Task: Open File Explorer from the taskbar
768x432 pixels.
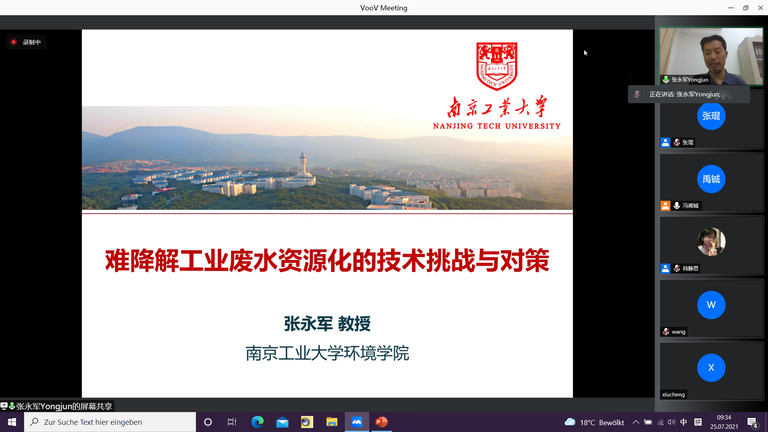Action: point(332,422)
